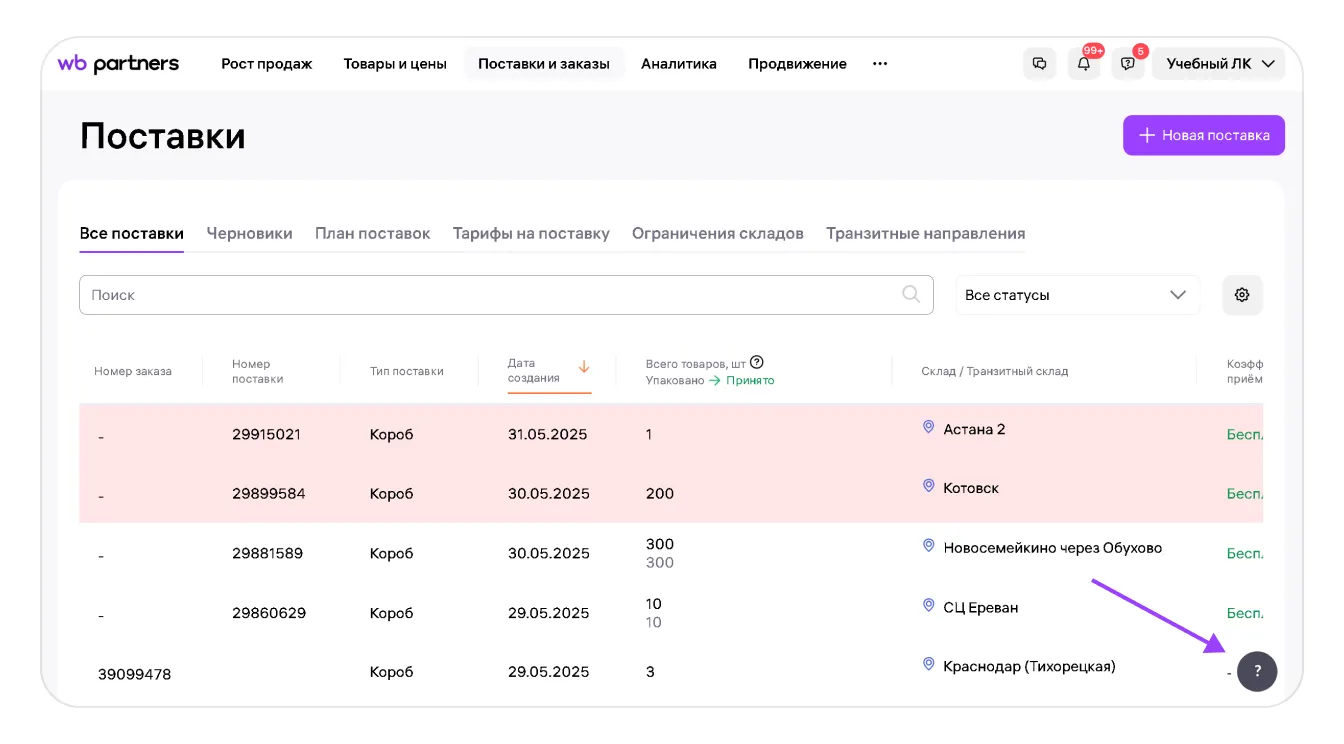Click the Новая поставка button
This screenshot has height=744, width=1344.
point(1204,135)
